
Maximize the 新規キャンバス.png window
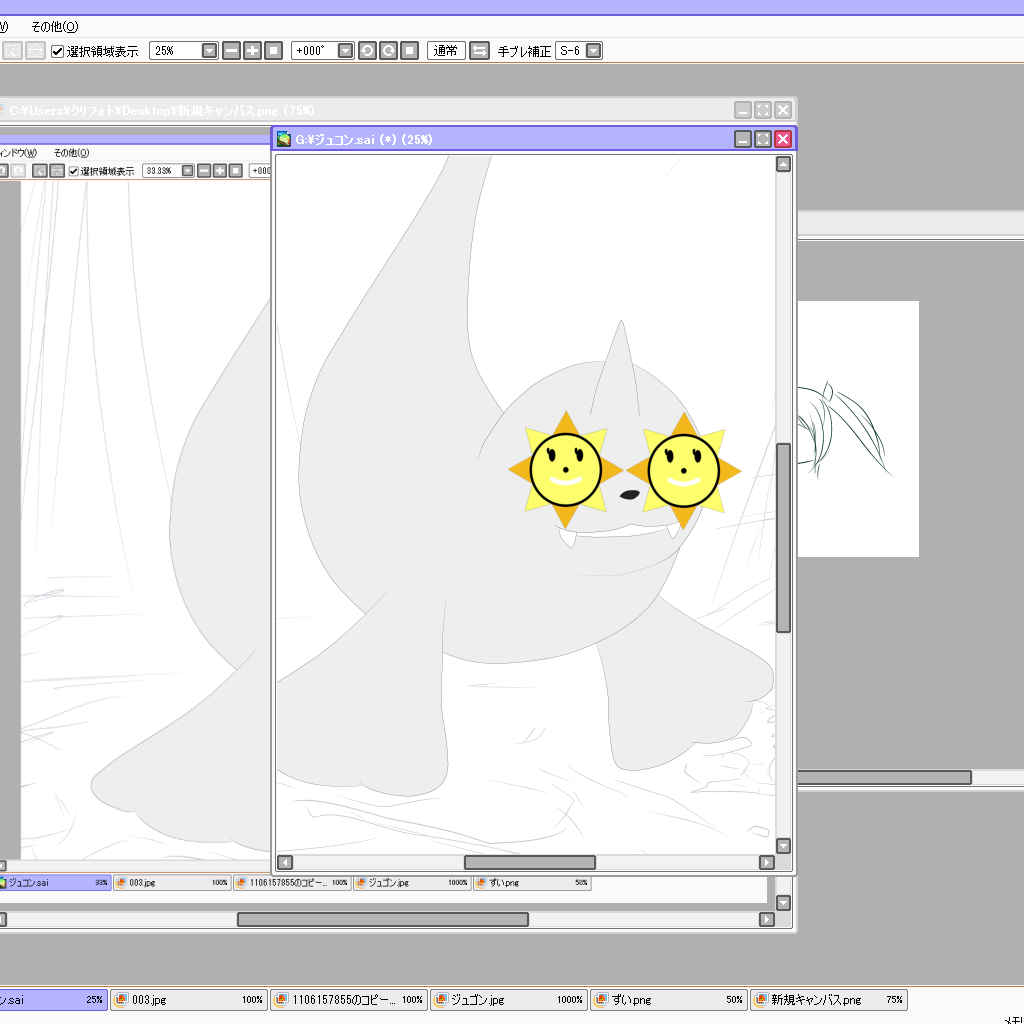[763, 110]
